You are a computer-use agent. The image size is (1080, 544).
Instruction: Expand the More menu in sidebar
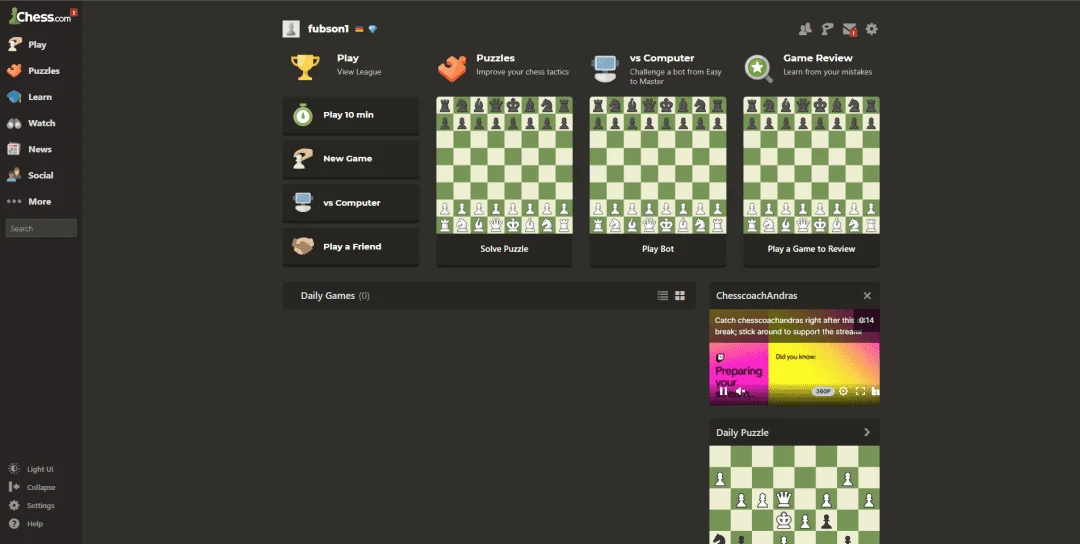(x=30, y=202)
